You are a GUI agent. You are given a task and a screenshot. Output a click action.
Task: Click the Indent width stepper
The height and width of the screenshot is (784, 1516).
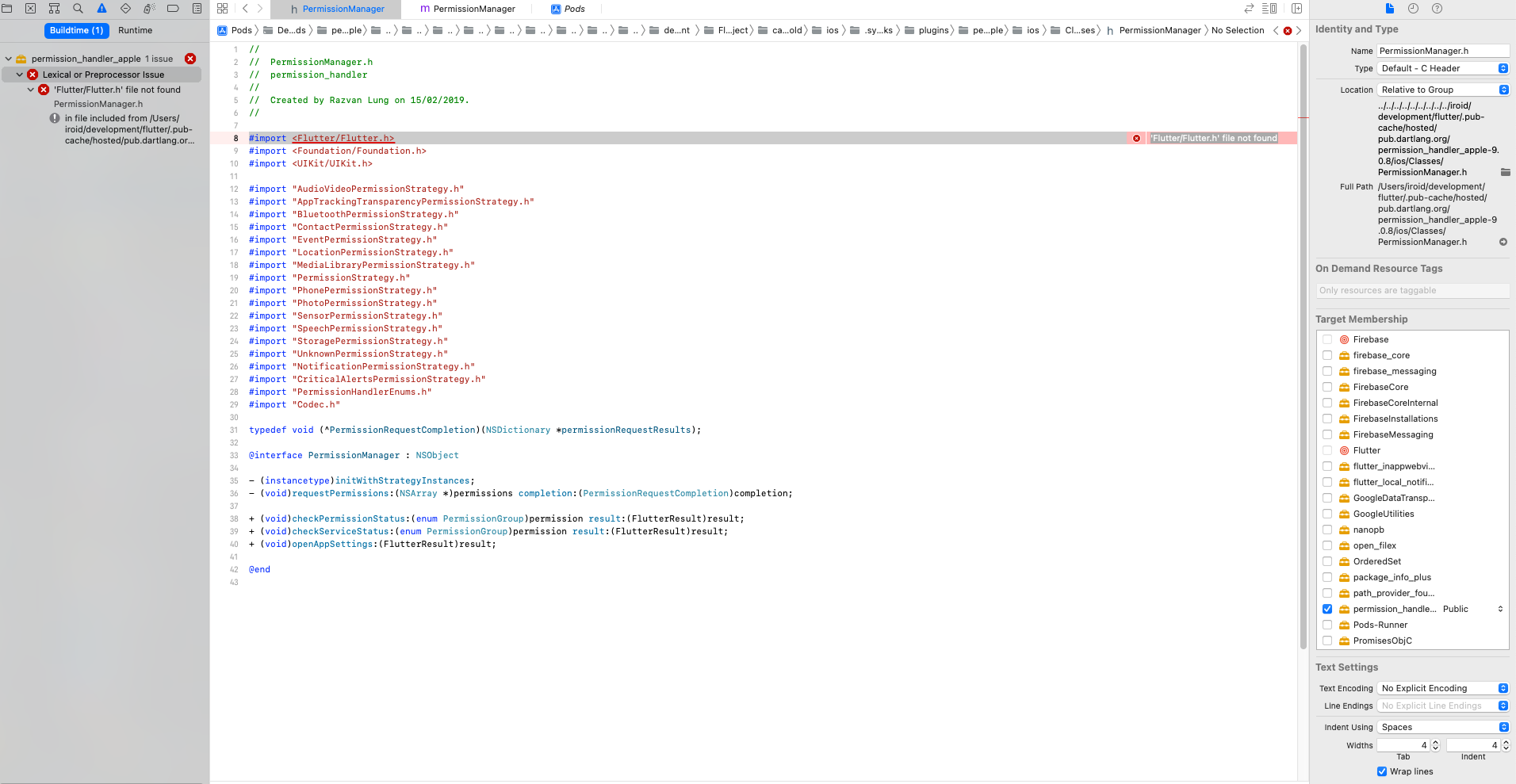pos(1506,745)
